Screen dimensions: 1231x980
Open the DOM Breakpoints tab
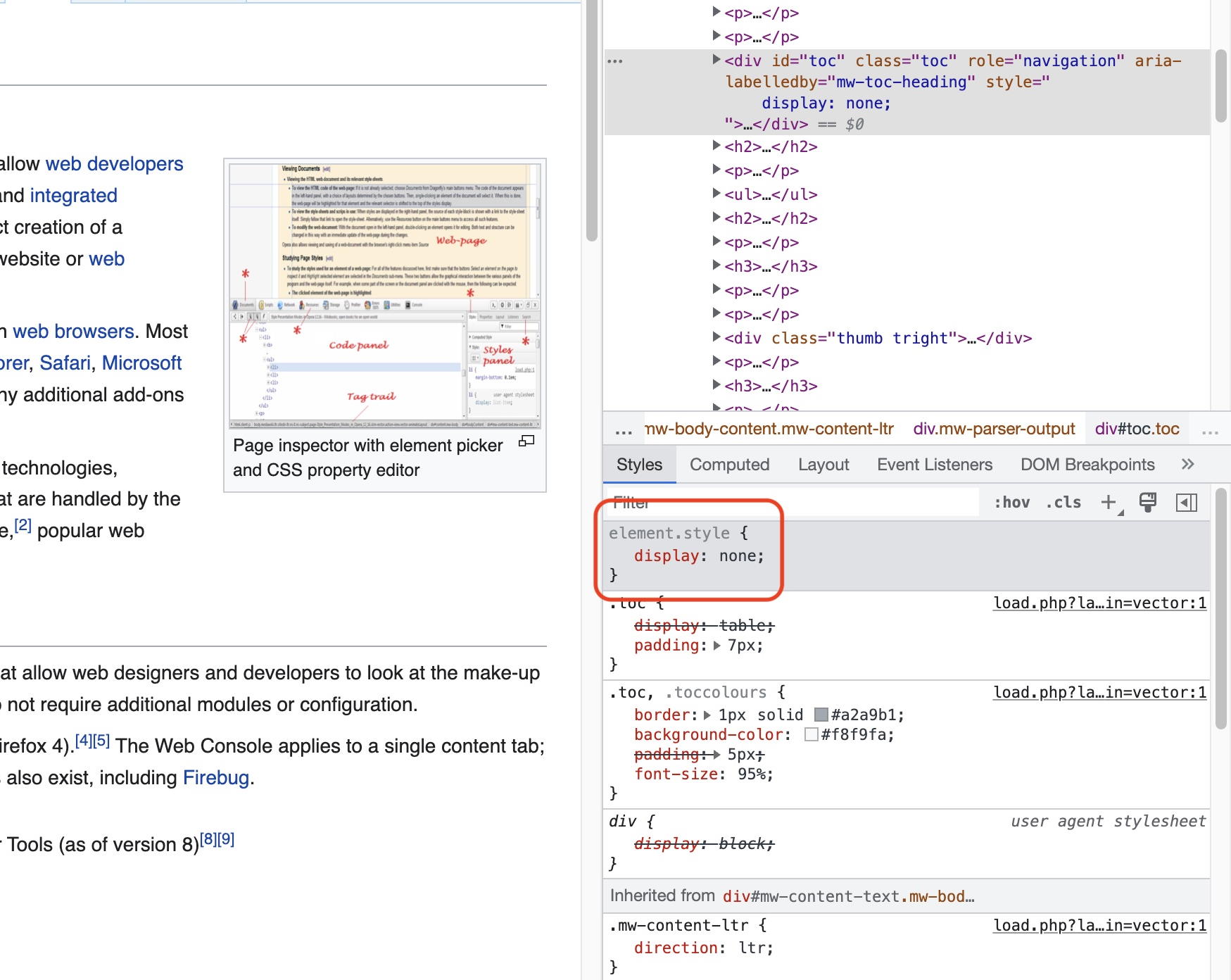[1087, 465]
